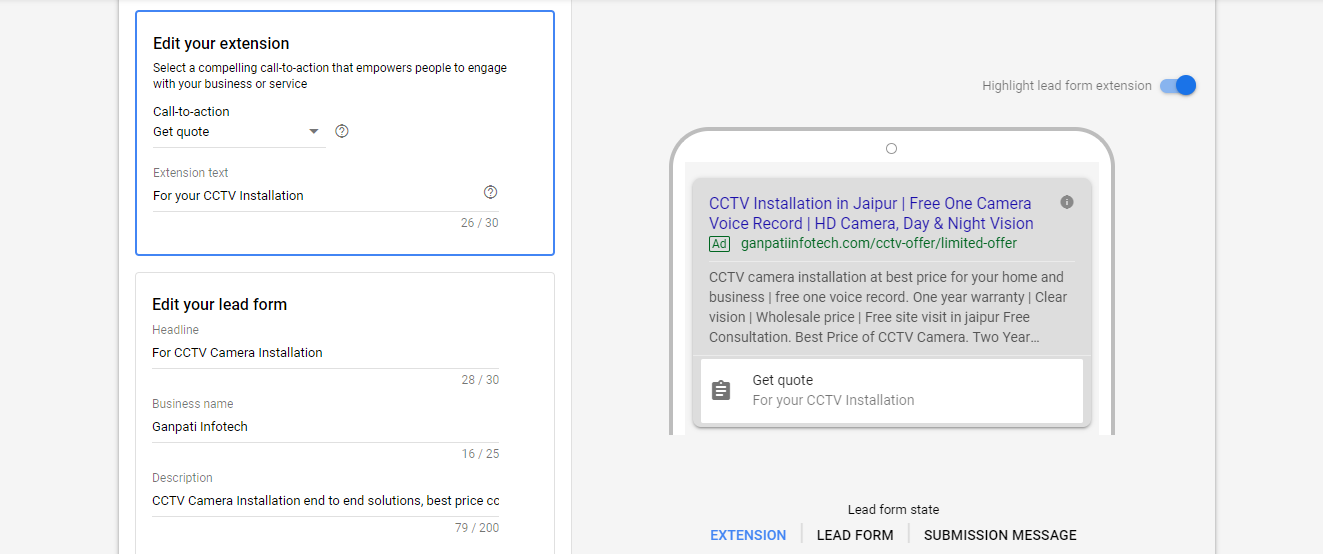
Task: Click the Description input field
Action: 326,501
